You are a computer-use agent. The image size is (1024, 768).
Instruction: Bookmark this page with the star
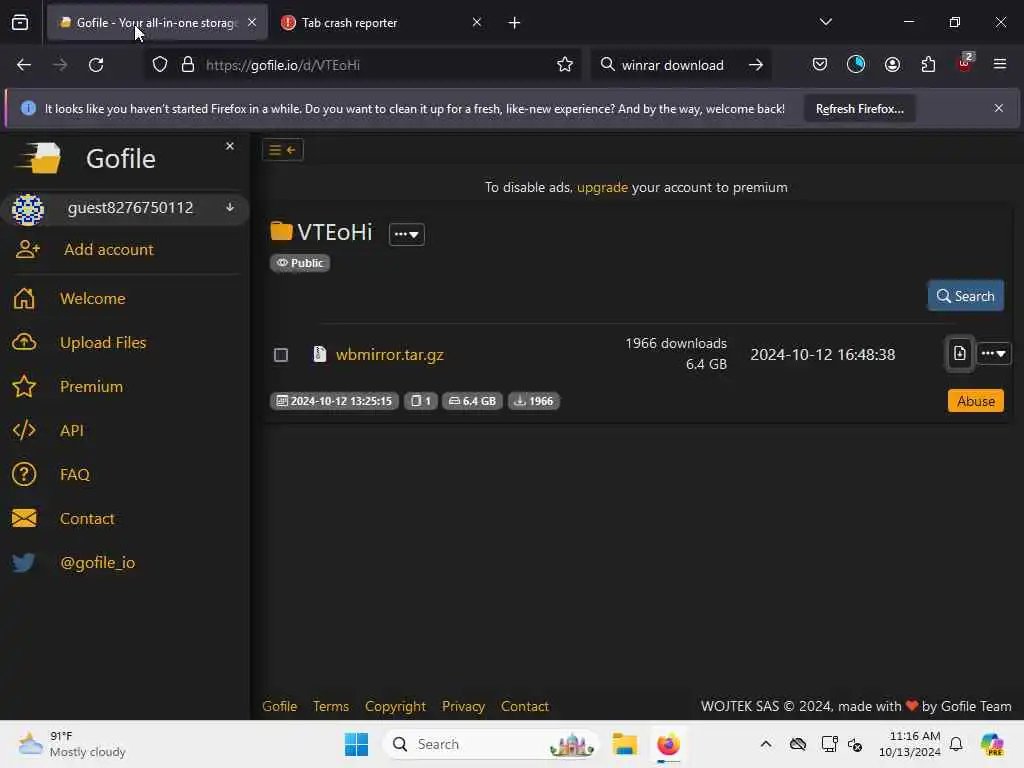coord(565,64)
